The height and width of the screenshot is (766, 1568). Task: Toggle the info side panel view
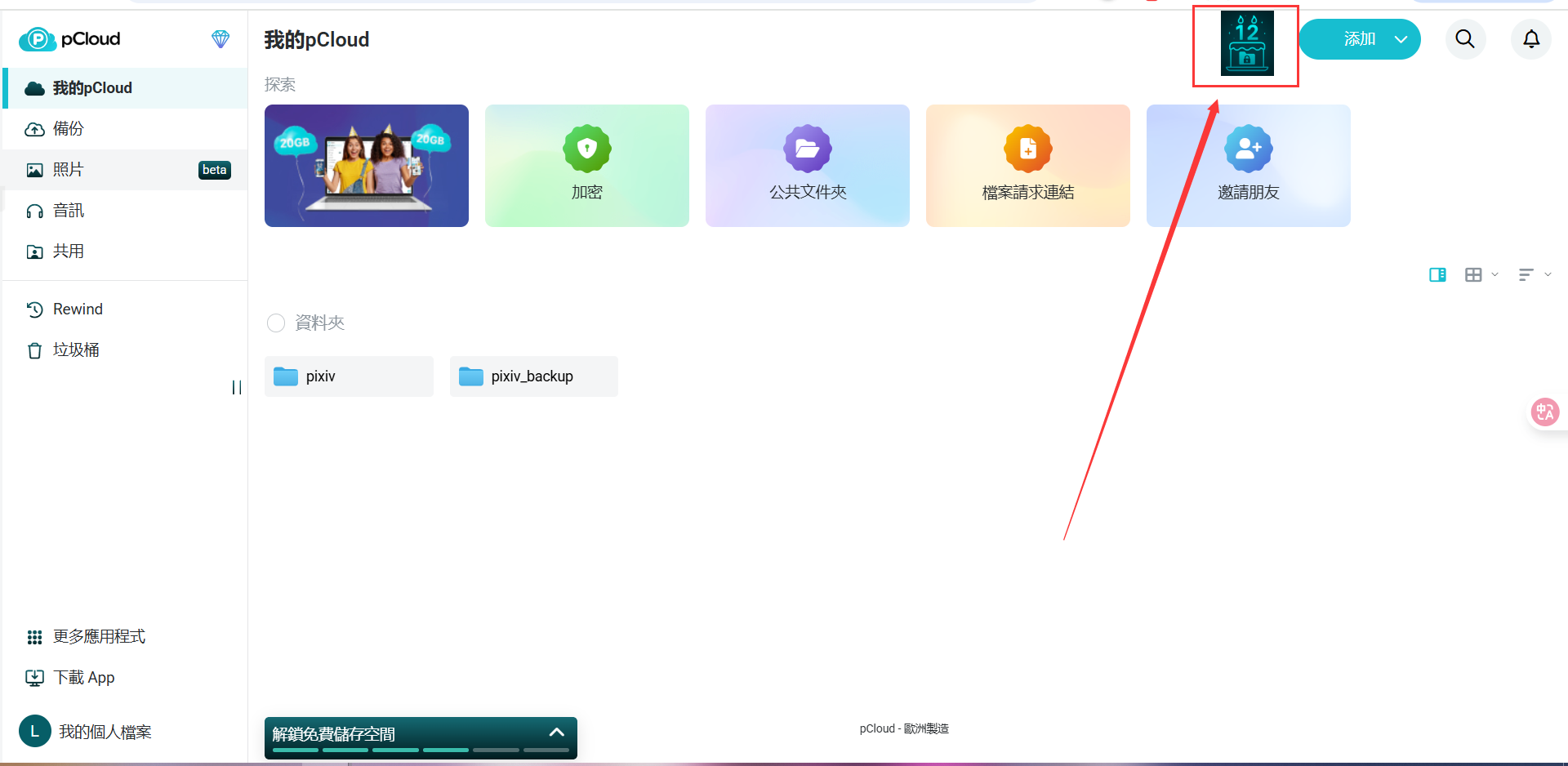(x=1437, y=275)
